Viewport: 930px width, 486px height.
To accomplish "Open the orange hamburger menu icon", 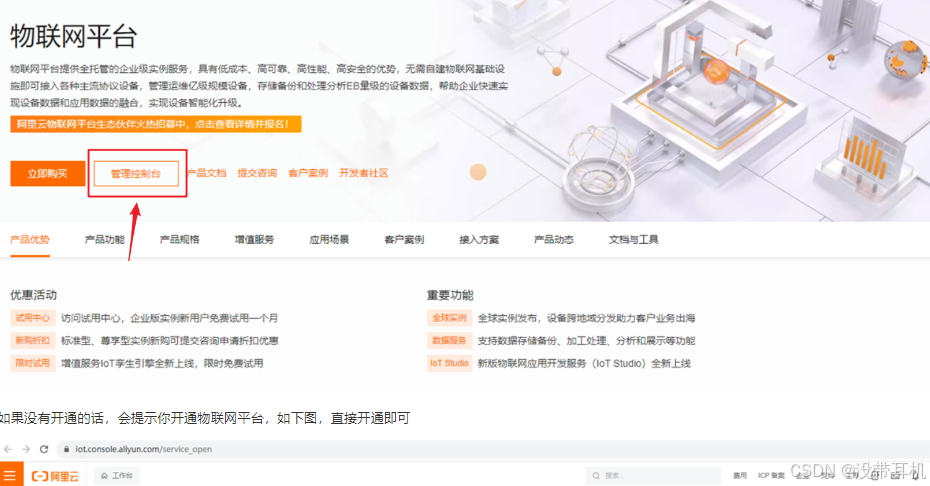I will click(10, 475).
